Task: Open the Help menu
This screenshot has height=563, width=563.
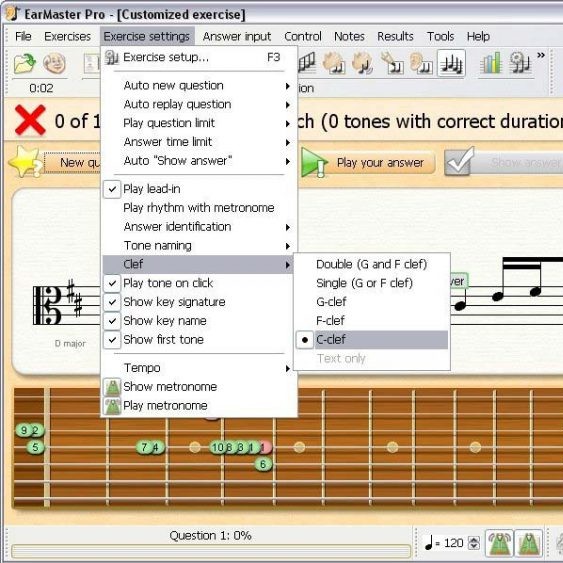Action: (x=478, y=36)
